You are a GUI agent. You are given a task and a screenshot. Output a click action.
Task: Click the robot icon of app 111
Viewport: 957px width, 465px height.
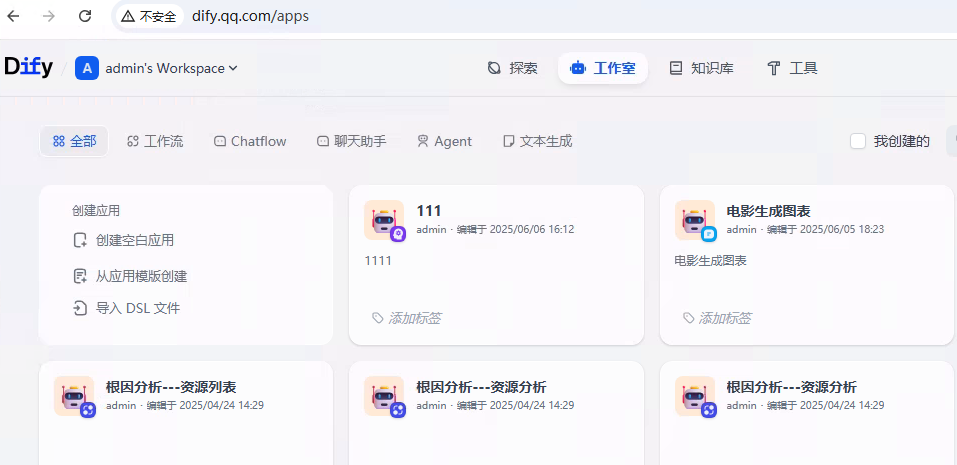(384, 220)
